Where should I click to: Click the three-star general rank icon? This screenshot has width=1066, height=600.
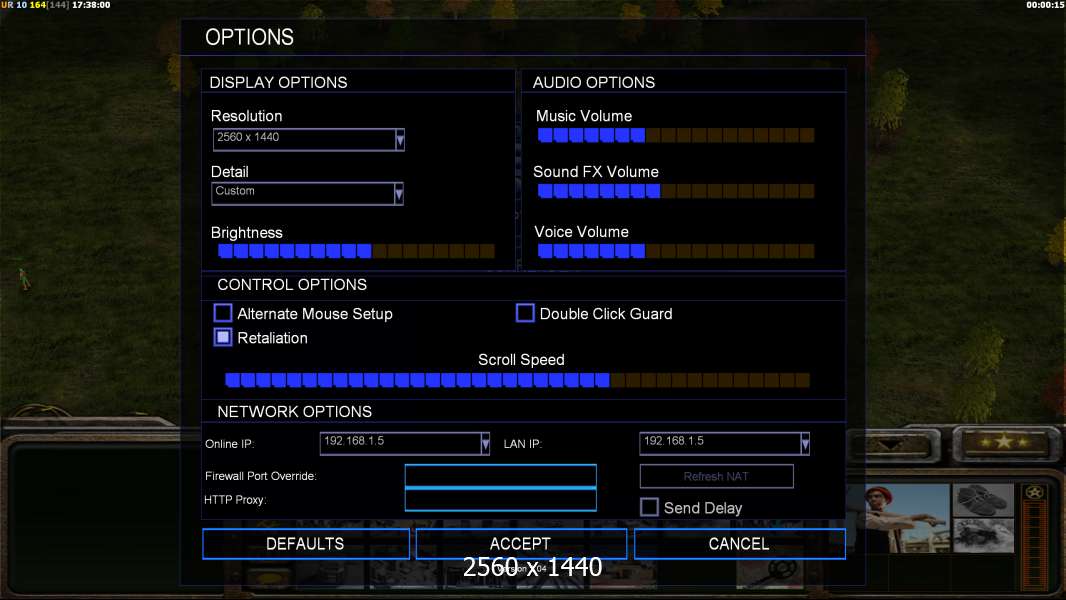click(x=1003, y=443)
